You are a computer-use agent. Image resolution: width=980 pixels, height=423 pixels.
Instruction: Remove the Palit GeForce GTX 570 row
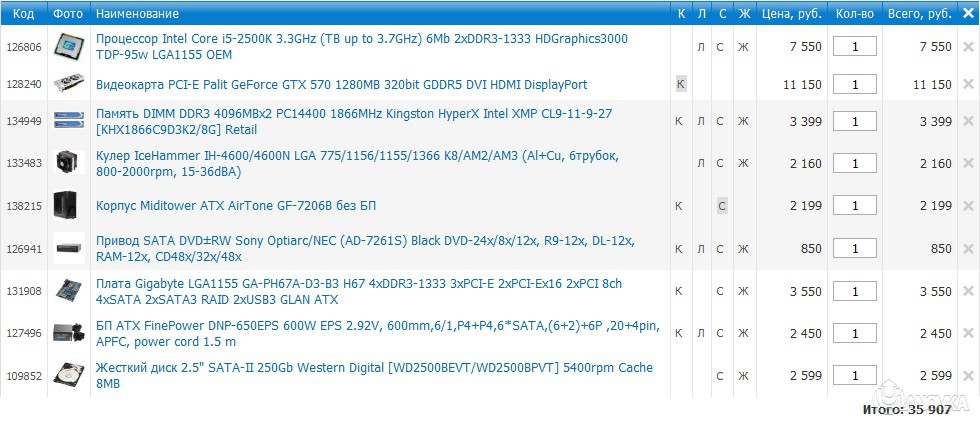pyautogui.click(x=968, y=84)
